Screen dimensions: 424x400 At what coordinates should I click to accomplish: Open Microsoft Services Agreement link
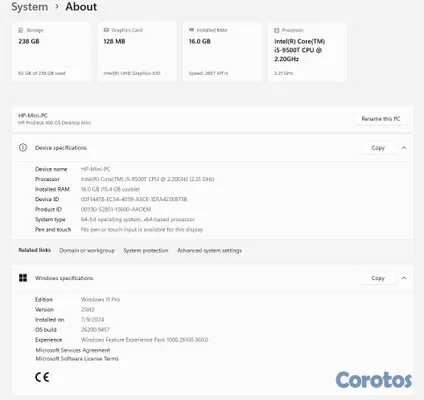73,350
